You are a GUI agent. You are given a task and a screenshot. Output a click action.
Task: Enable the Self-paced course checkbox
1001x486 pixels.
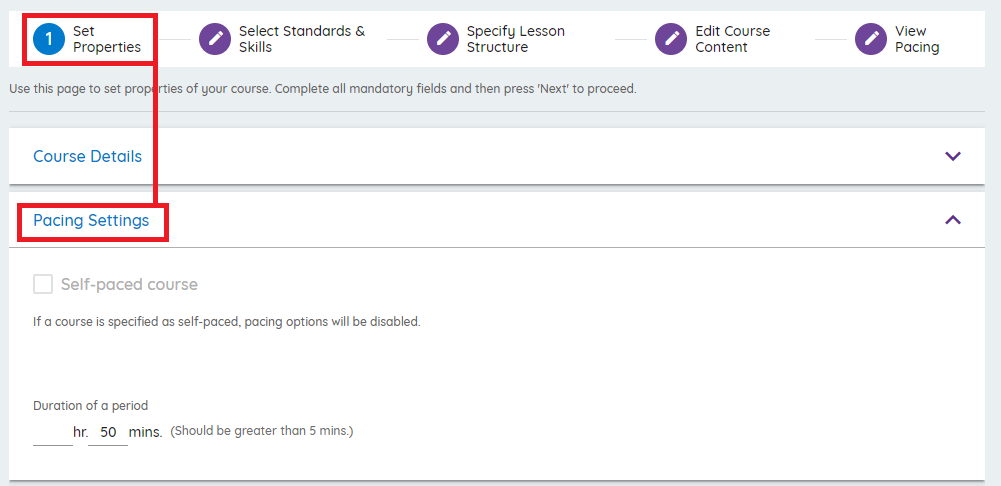(43, 284)
